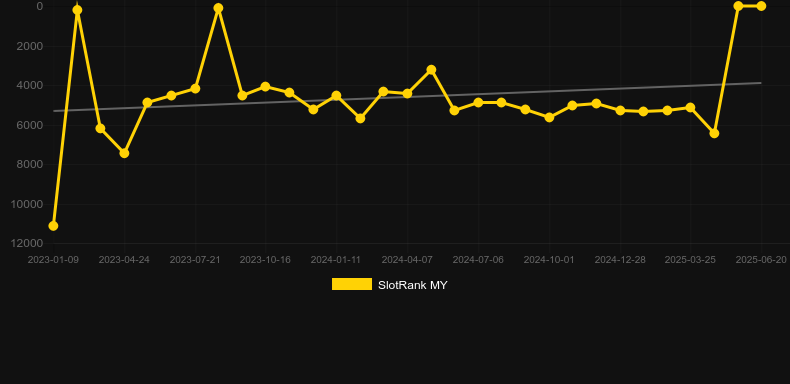Image resolution: width=790 pixels, height=384 pixels.
Task: Select the final data point at 2025-06-20
Action: [x=761, y=6]
